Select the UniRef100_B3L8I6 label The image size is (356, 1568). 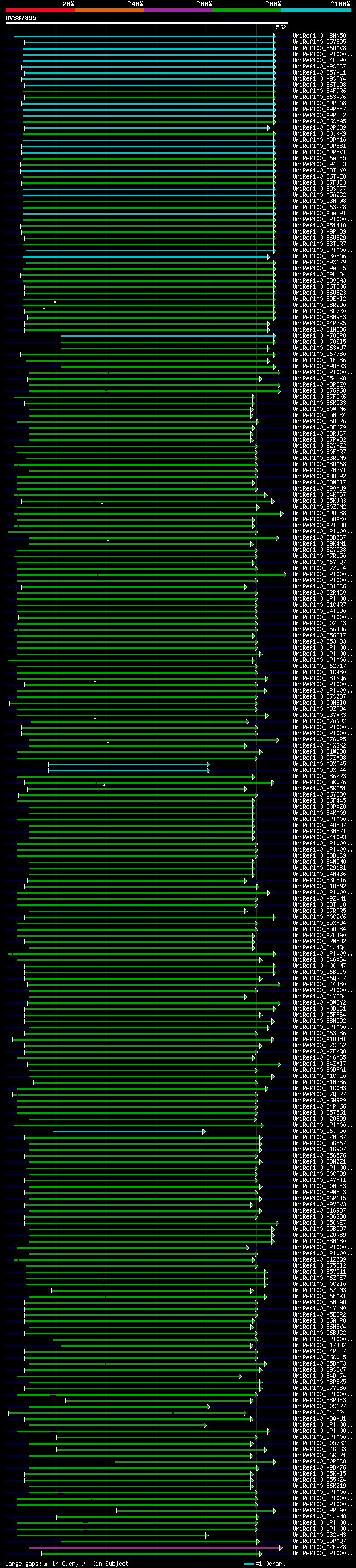(319, 880)
